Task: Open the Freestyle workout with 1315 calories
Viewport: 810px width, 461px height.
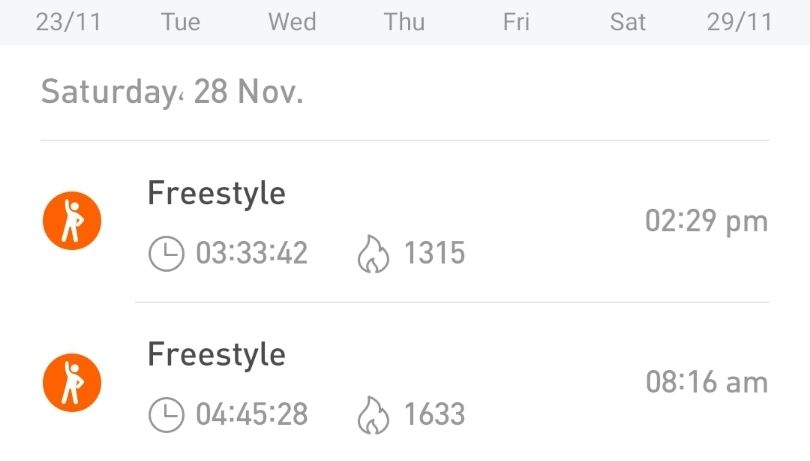Action: [x=217, y=193]
